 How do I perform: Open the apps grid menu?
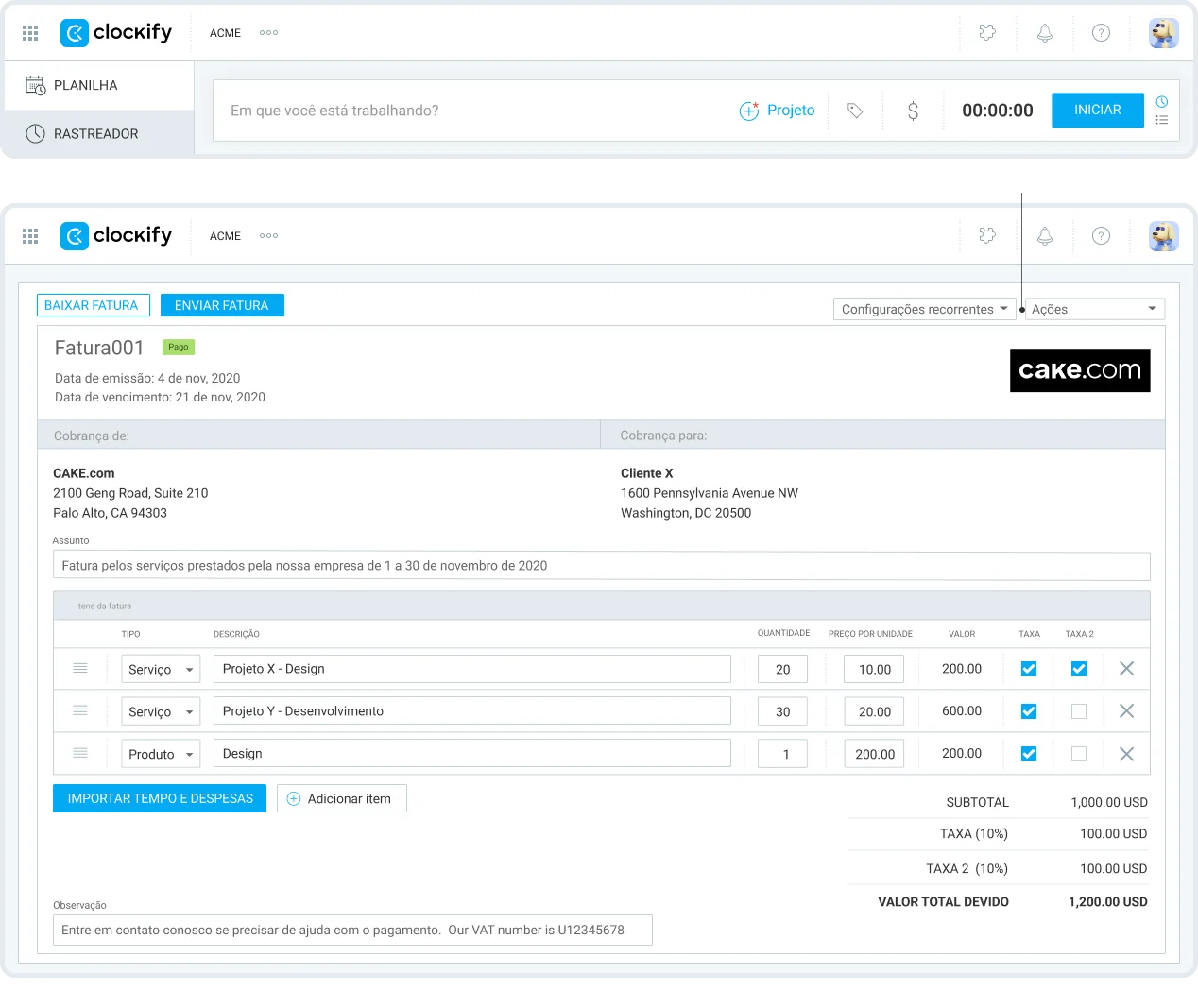(x=29, y=32)
